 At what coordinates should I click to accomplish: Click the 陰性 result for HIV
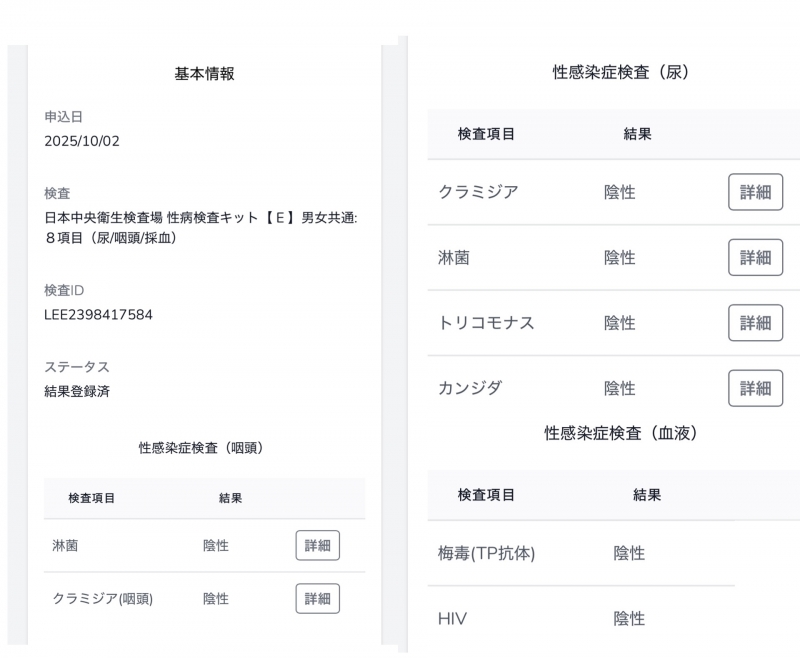pyautogui.click(x=629, y=619)
